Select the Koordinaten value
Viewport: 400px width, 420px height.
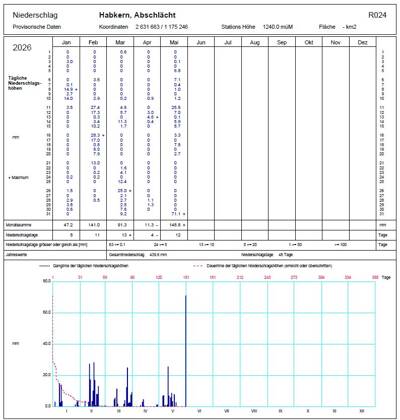pos(162,27)
